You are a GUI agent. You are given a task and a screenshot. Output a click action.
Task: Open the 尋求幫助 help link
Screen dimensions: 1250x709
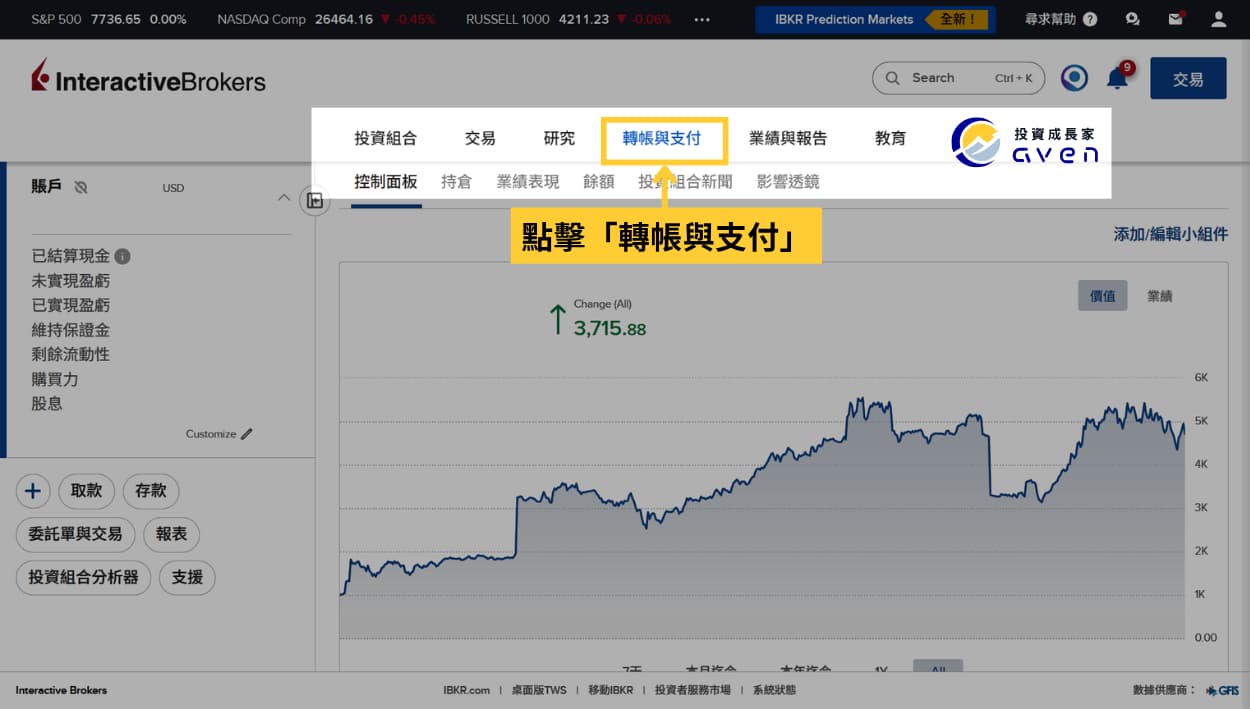coord(1061,19)
